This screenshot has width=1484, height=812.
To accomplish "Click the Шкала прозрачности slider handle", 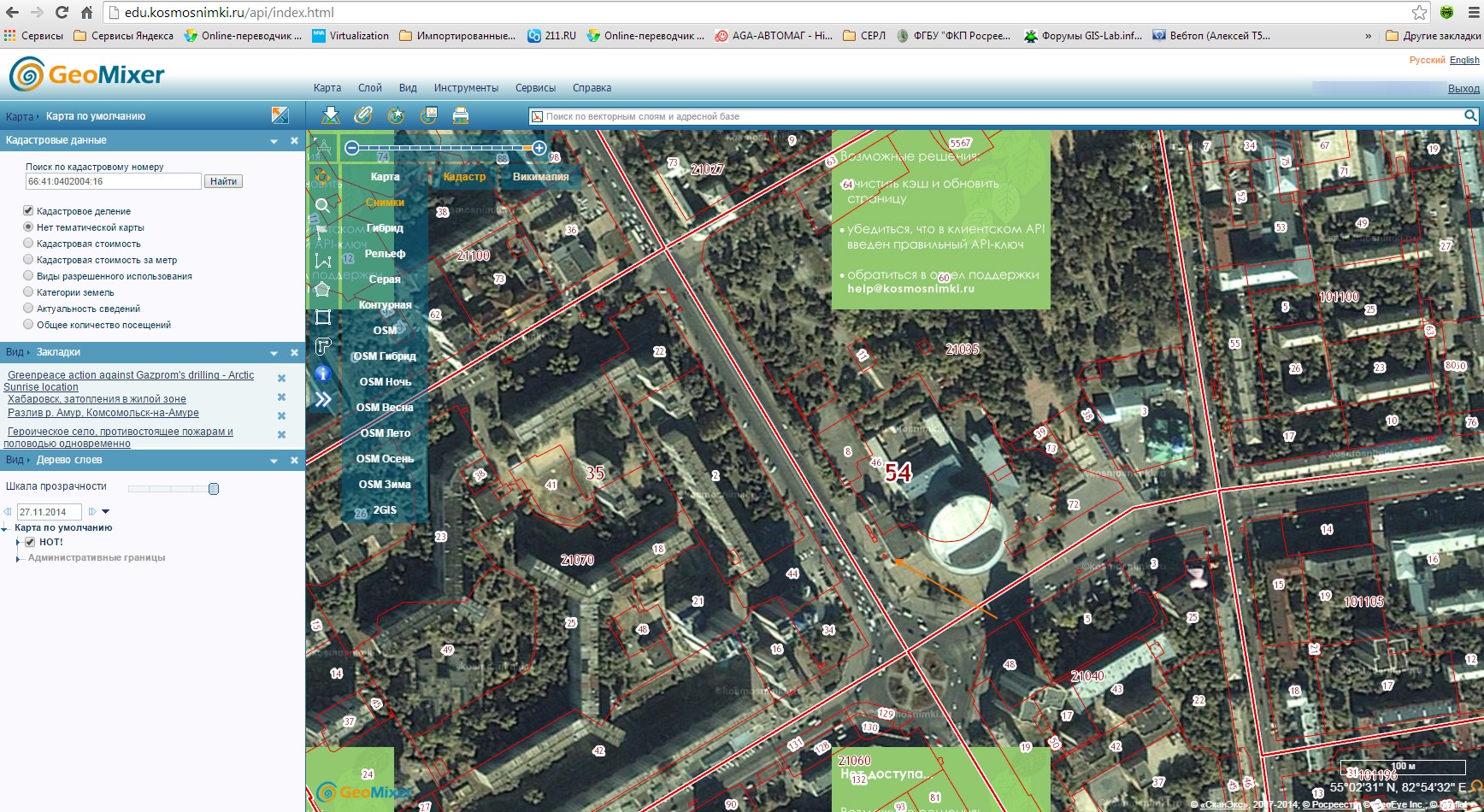I will [x=214, y=489].
